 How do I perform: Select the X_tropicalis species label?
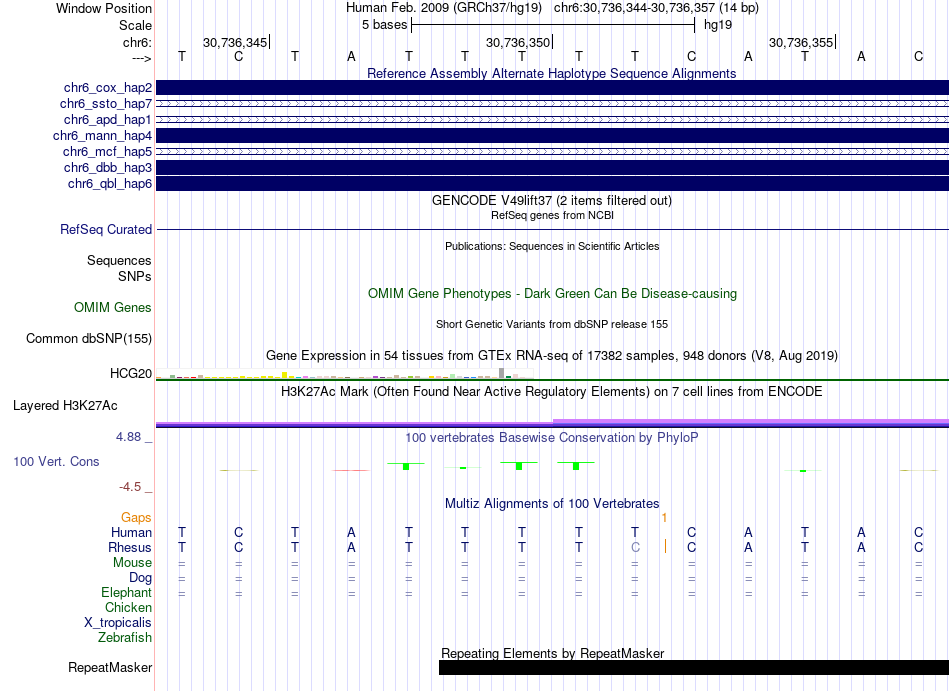(x=118, y=623)
